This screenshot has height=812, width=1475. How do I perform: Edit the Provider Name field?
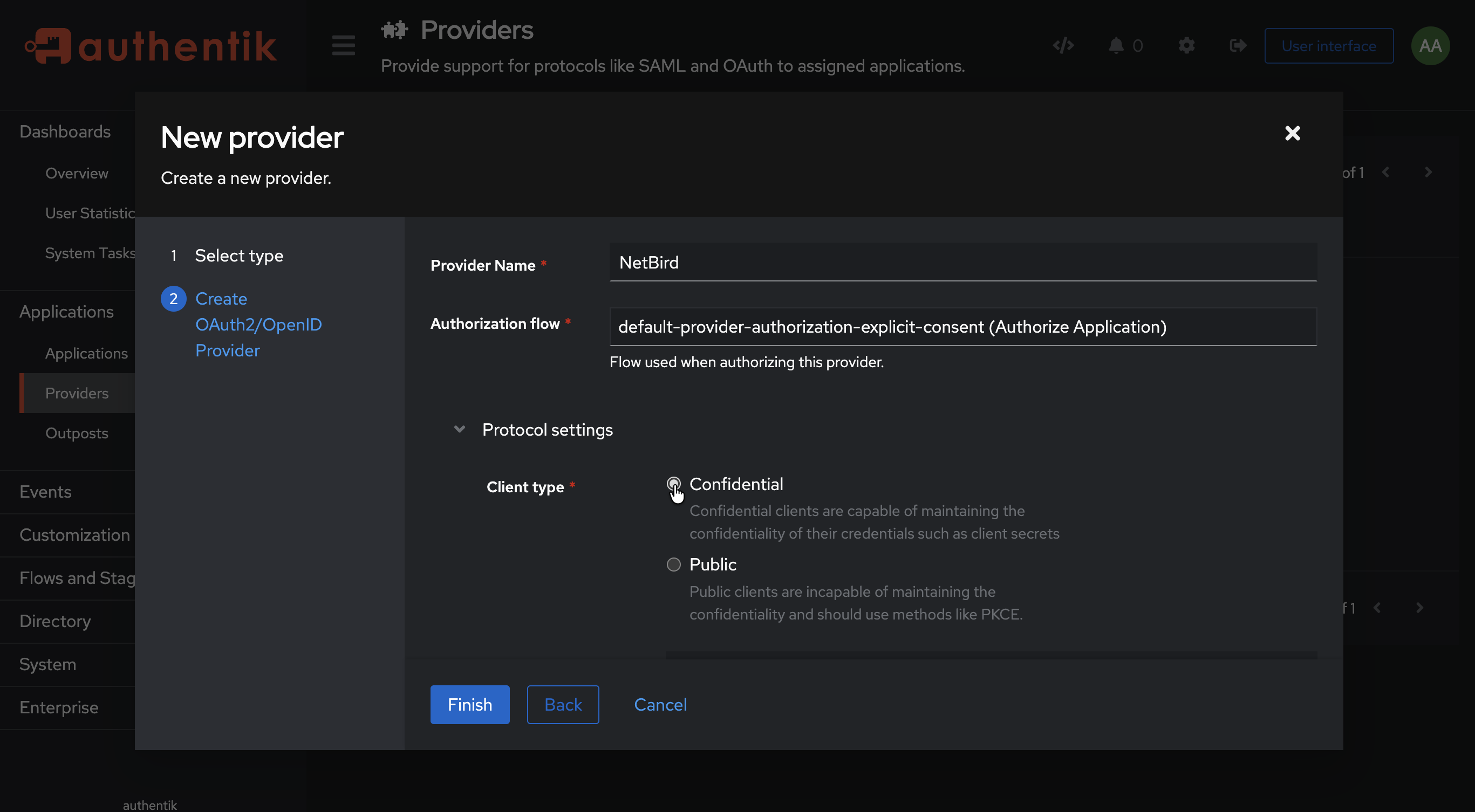962,263
